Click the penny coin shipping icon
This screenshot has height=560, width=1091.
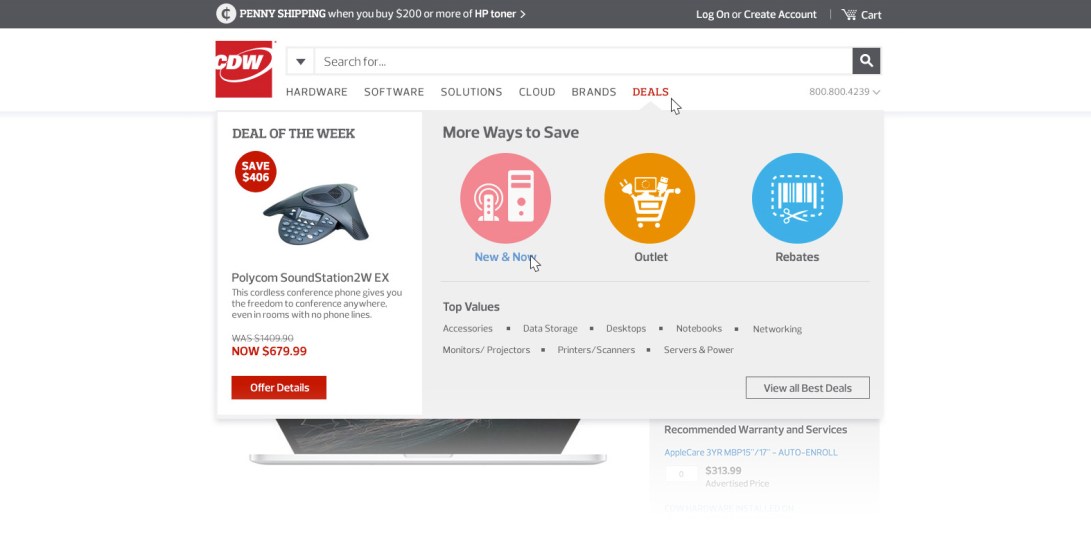pyautogui.click(x=226, y=14)
